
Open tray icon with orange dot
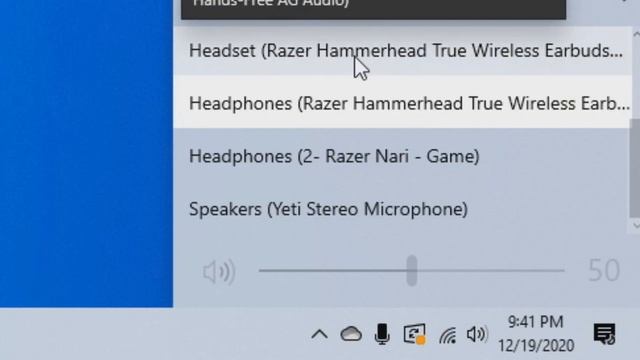coord(415,334)
